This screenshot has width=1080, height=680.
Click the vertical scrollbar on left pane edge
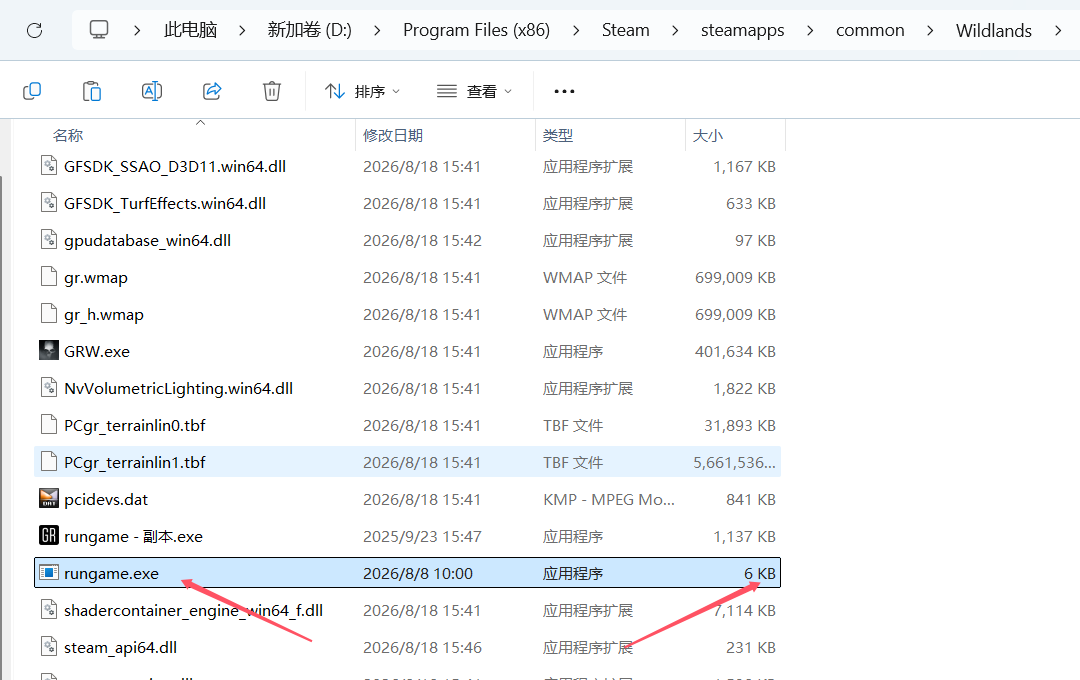[x=1, y=427]
